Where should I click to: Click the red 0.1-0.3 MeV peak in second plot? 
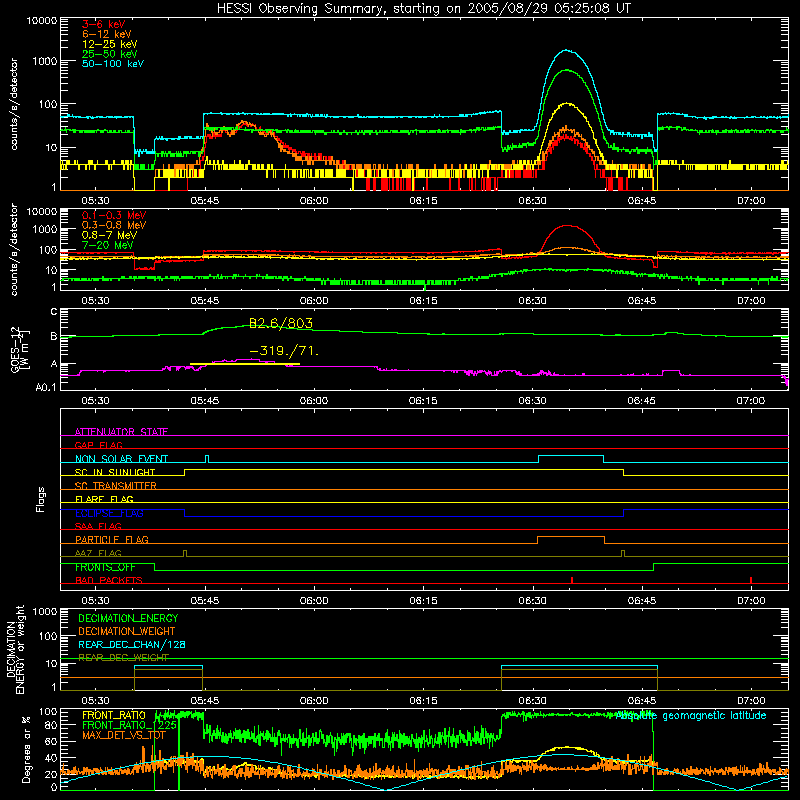click(567, 226)
